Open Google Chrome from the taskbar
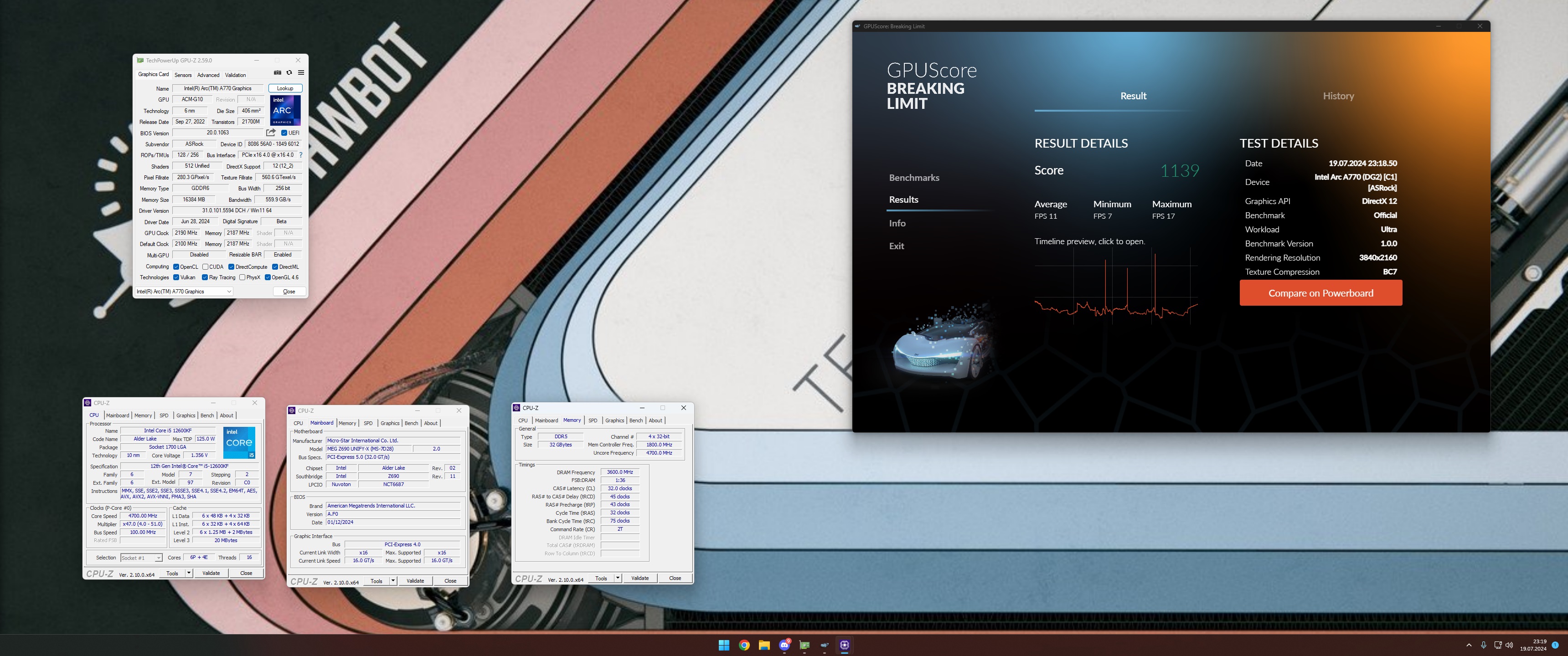This screenshot has width=1568, height=656. pyautogui.click(x=744, y=645)
